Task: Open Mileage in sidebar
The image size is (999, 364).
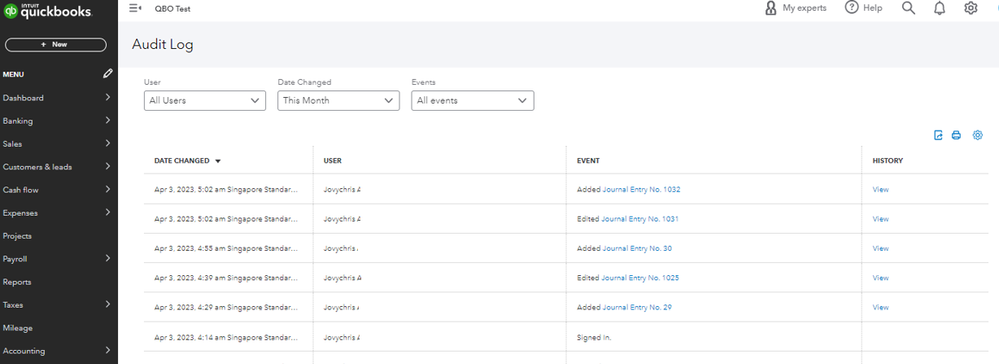Action: click(18, 328)
